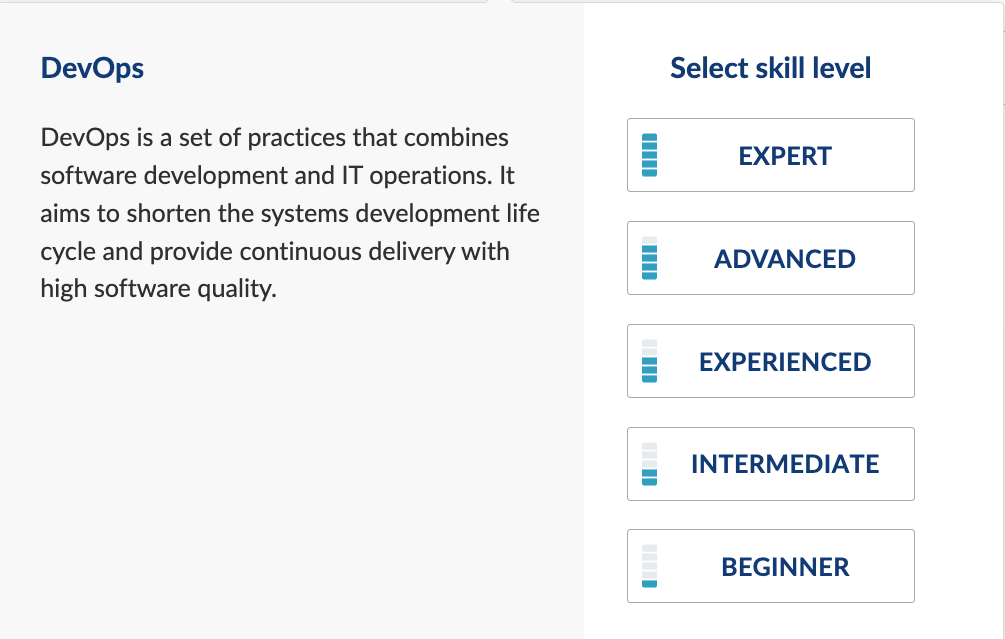This screenshot has width=1005, height=639.
Task: Choose the ADVANCED skill level
Action: pyautogui.click(x=770, y=258)
